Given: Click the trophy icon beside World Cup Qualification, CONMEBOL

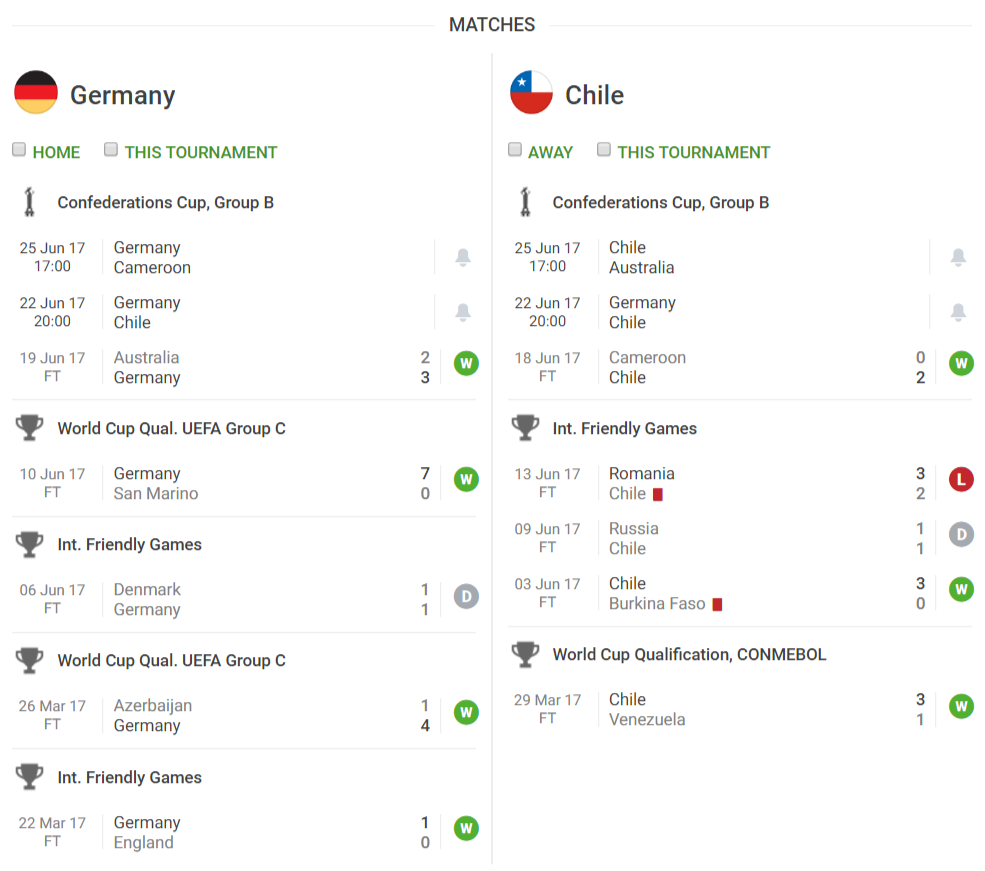Looking at the screenshot, I should (525, 654).
